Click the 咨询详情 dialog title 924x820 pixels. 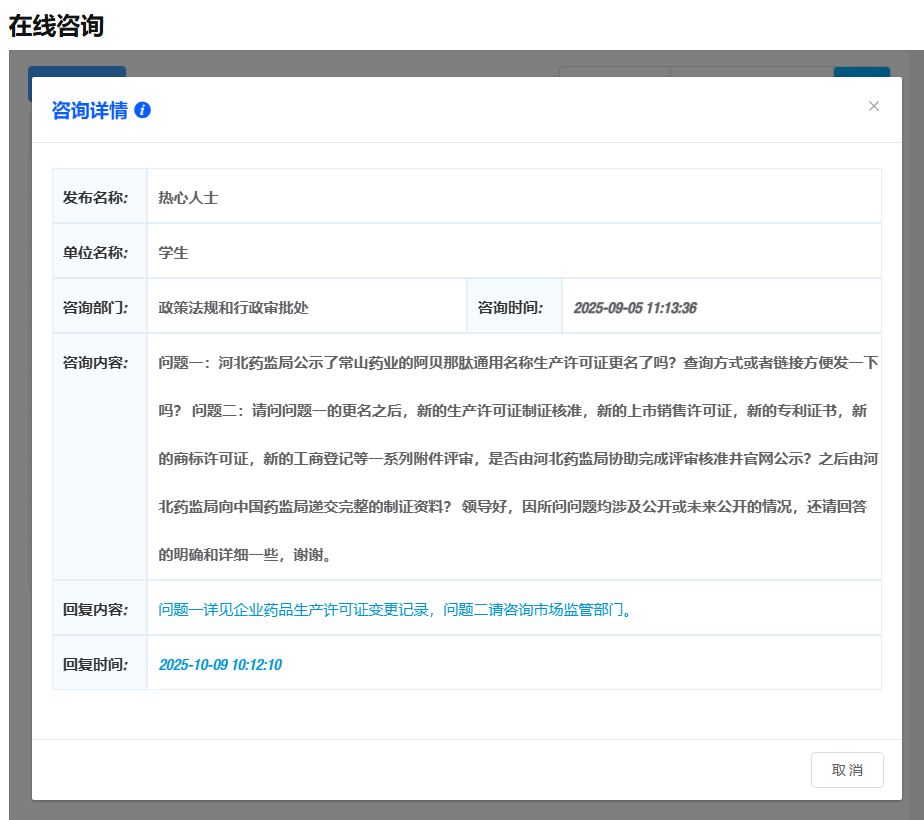click(x=90, y=110)
